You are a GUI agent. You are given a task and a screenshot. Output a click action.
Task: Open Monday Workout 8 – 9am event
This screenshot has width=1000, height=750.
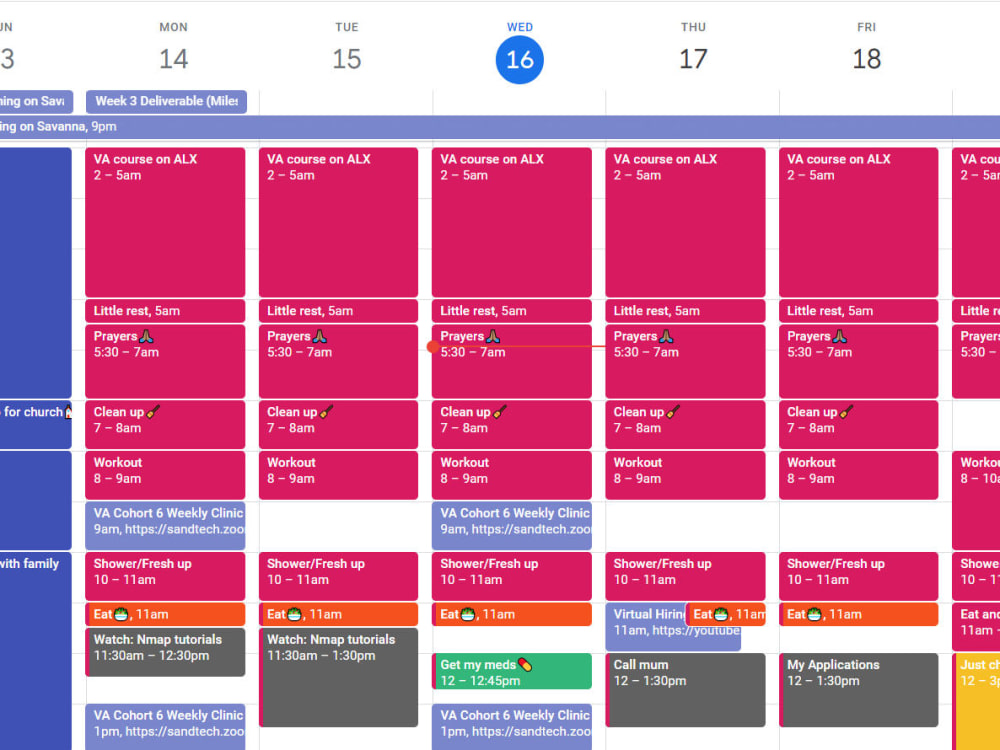[165, 475]
